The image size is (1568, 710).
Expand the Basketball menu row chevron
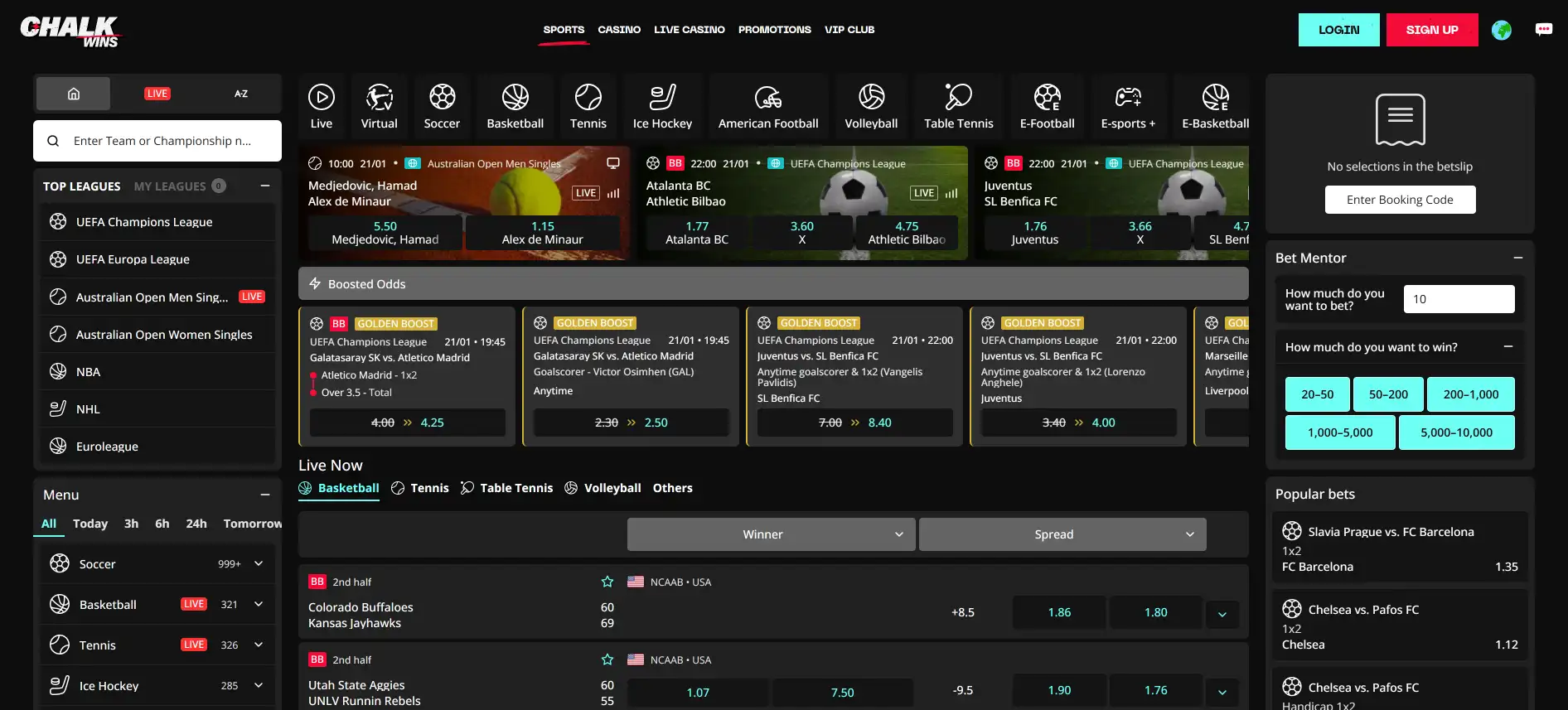259,604
